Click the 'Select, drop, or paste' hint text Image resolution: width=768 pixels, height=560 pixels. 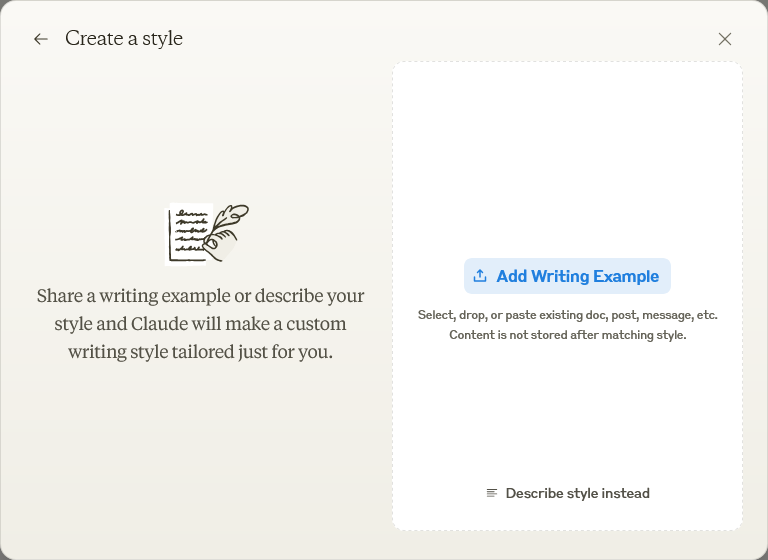[x=567, y=315]
